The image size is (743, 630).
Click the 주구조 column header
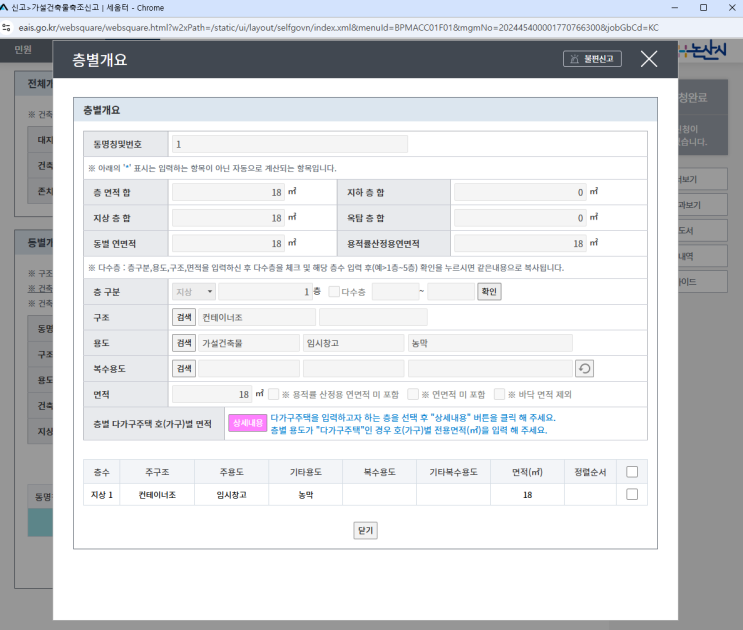[157, 472]
